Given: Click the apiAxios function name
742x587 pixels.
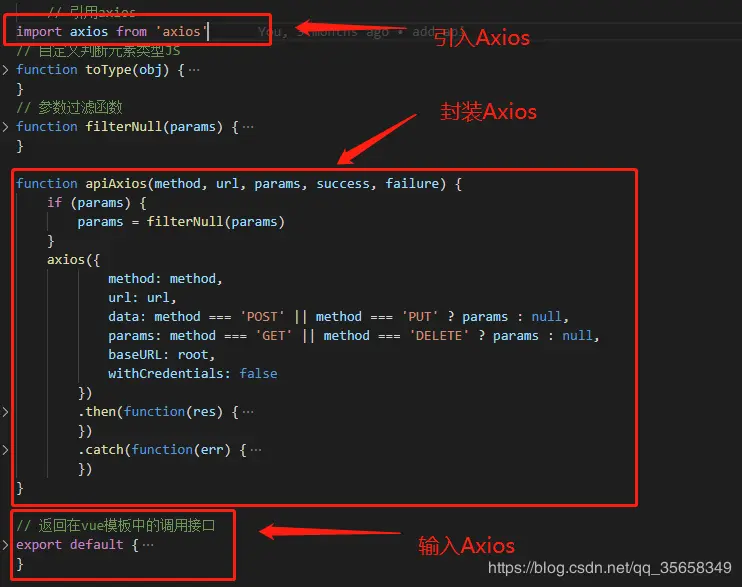Looking at the screenshot, I should point(116,184).
